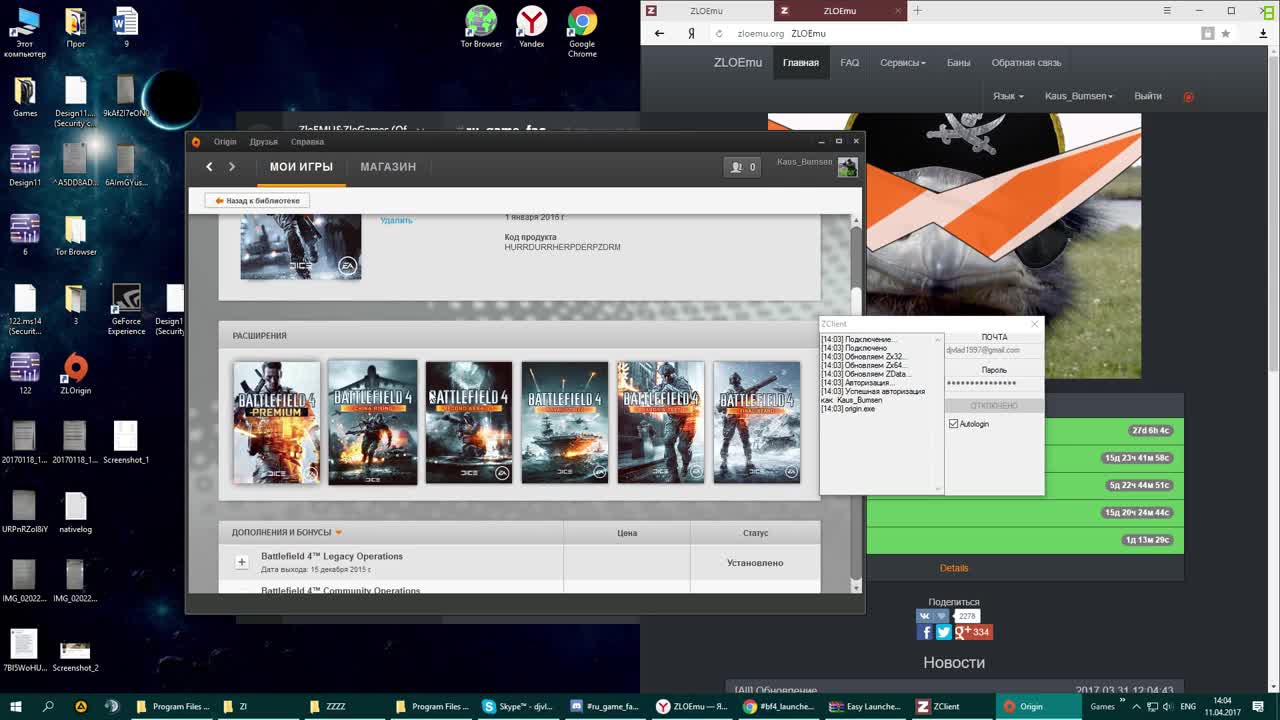Screen dimensions: 1280x720
Task: Click the password field in ZClient
Action: (993, 383)
